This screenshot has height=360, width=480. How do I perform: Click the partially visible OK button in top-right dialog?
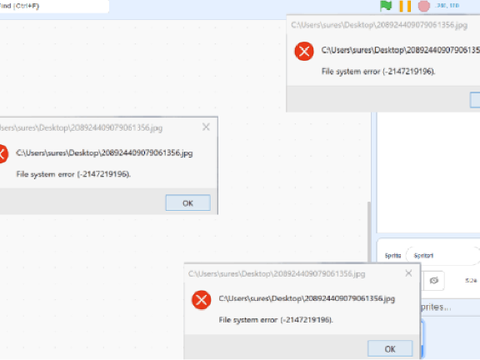point(475,100)
